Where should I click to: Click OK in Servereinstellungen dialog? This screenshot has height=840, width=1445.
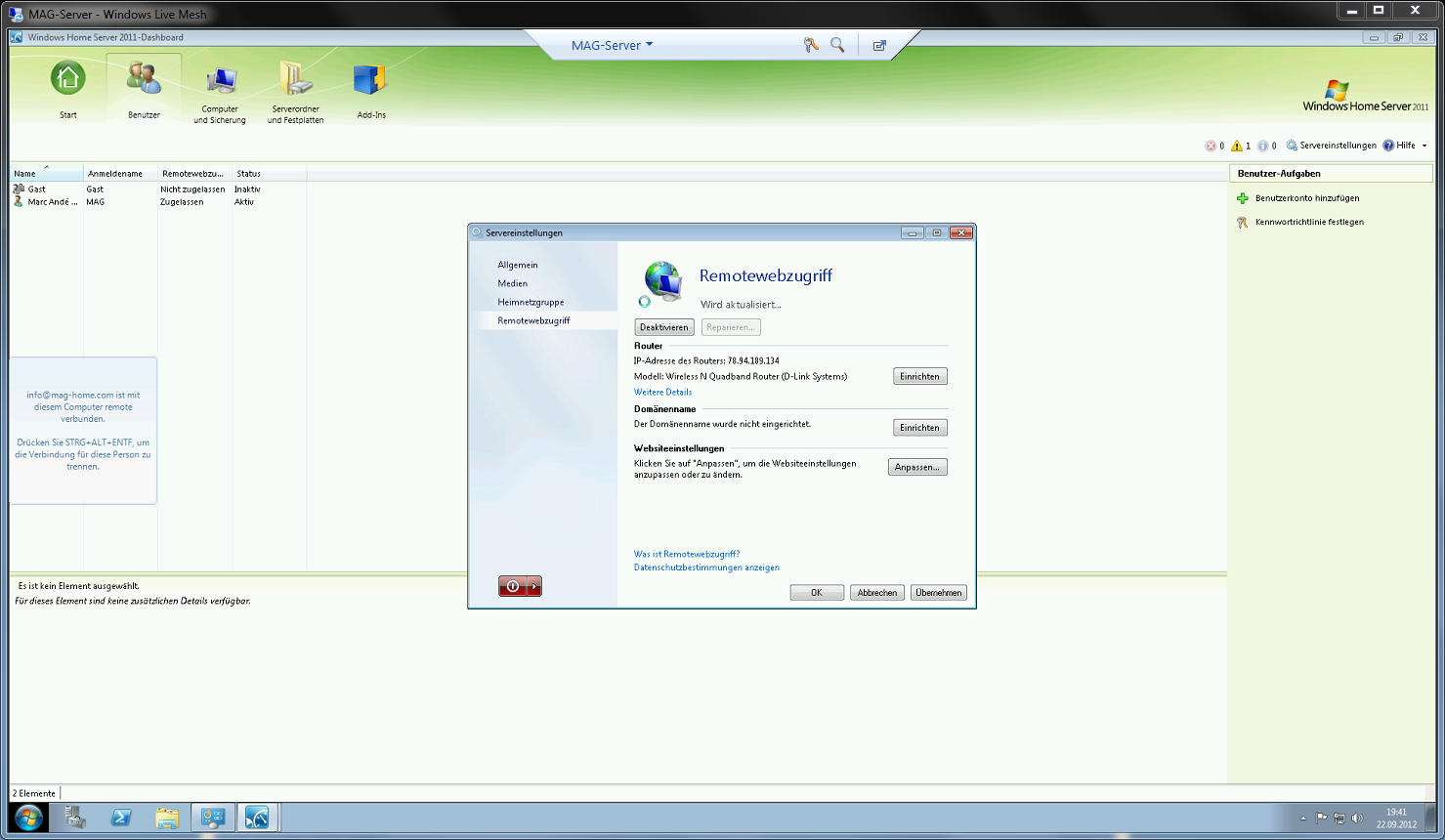click(817, 593)
